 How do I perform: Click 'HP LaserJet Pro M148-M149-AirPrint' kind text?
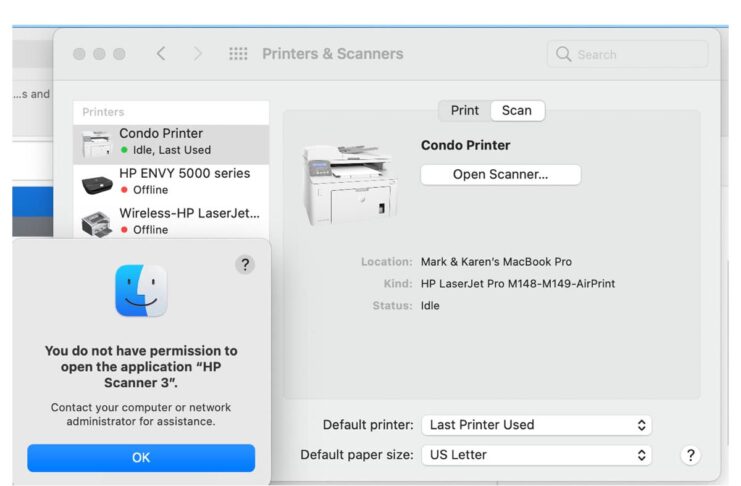[518, 284]
